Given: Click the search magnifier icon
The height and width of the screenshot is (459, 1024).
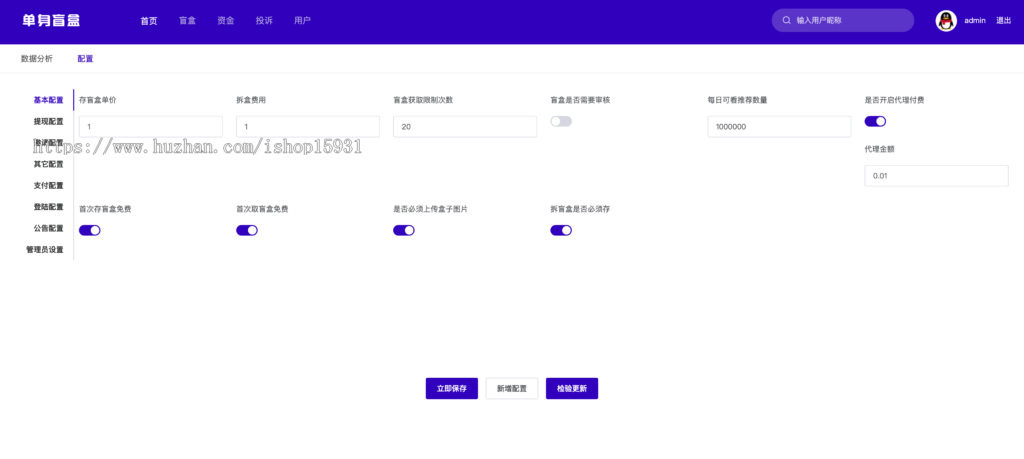Looking at the screenshot, I should point(787,20).
